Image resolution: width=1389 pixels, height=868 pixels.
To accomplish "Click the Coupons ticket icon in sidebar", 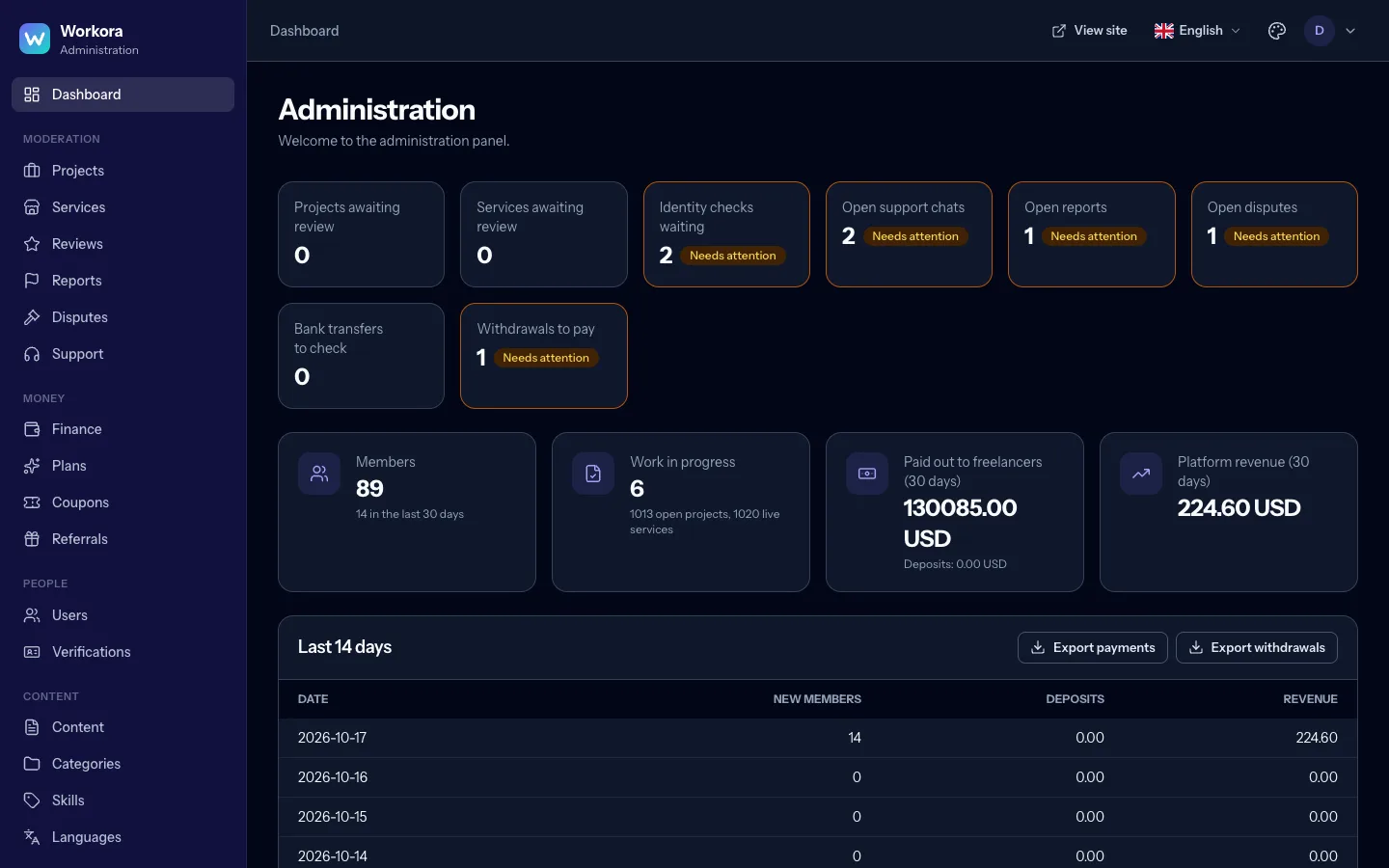I will pos(32,502).
